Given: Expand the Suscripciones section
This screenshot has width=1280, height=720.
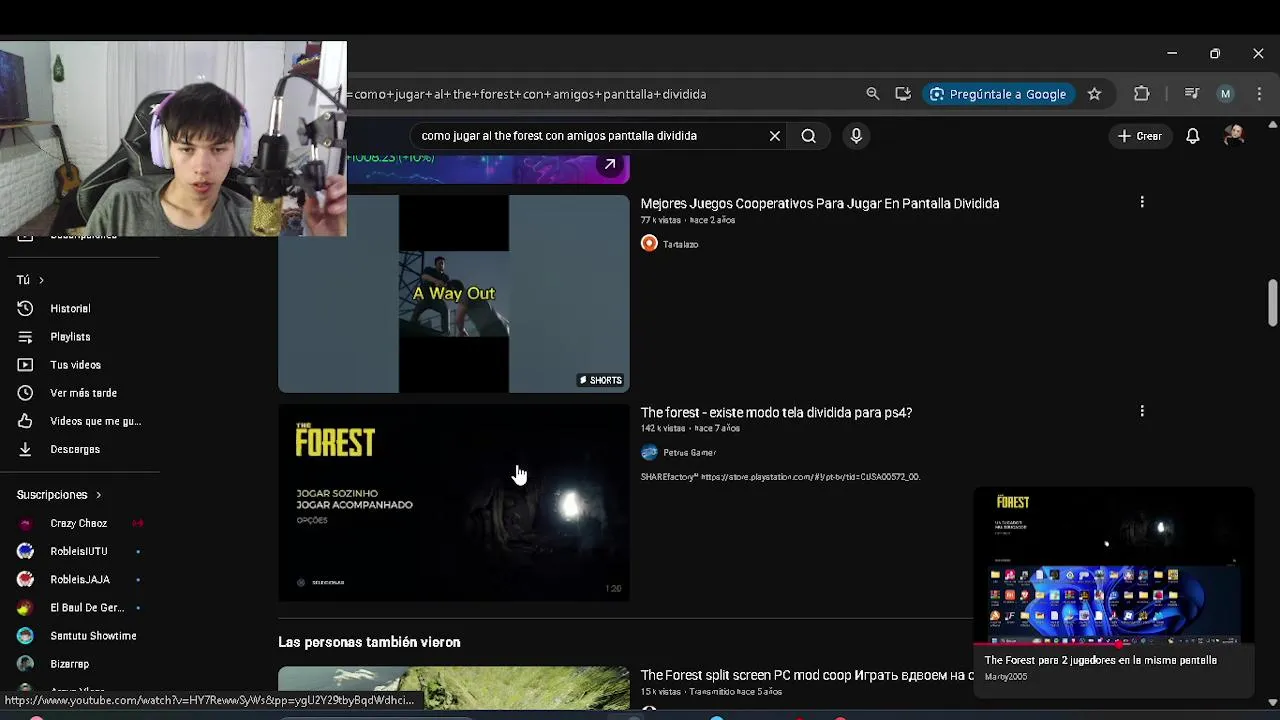Looking at the screenshot, I should pos(59,495).
